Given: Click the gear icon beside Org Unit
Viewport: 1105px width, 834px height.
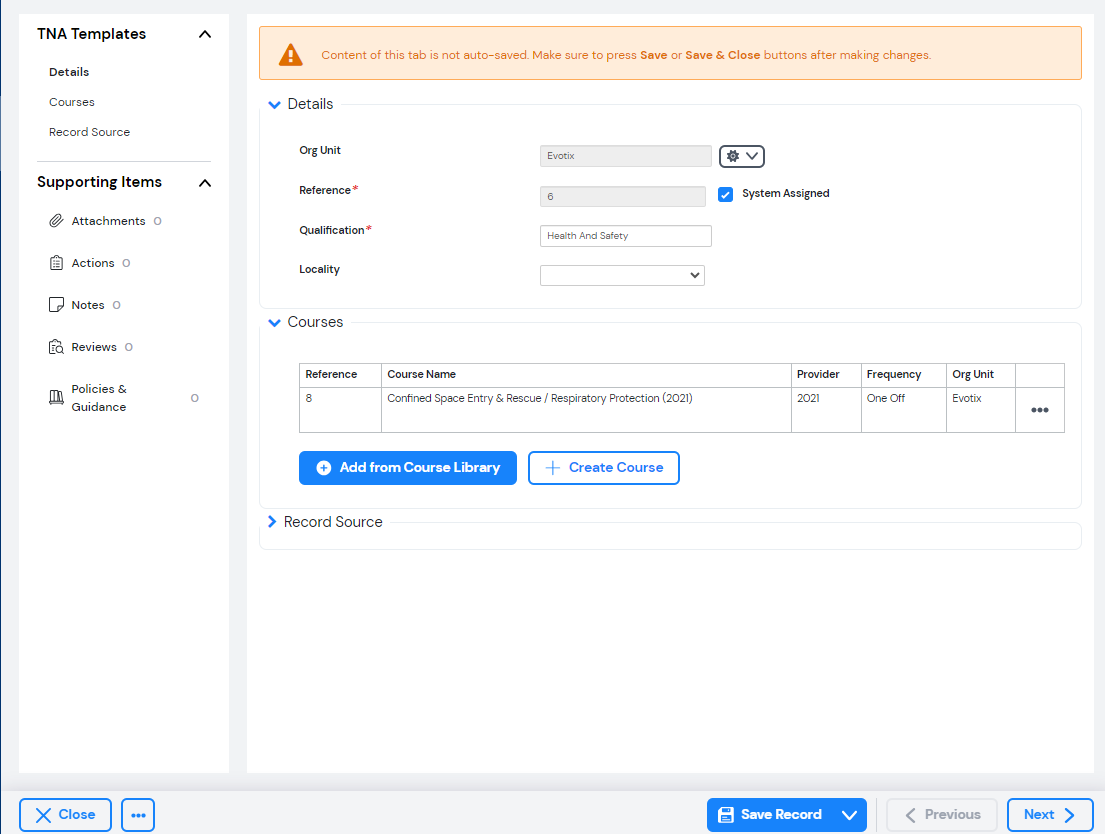Looking at the screenshot, I should point(735,156).
